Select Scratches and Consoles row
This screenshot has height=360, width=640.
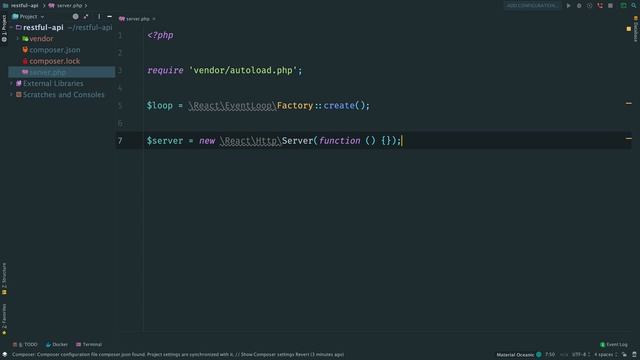[62, 95]
